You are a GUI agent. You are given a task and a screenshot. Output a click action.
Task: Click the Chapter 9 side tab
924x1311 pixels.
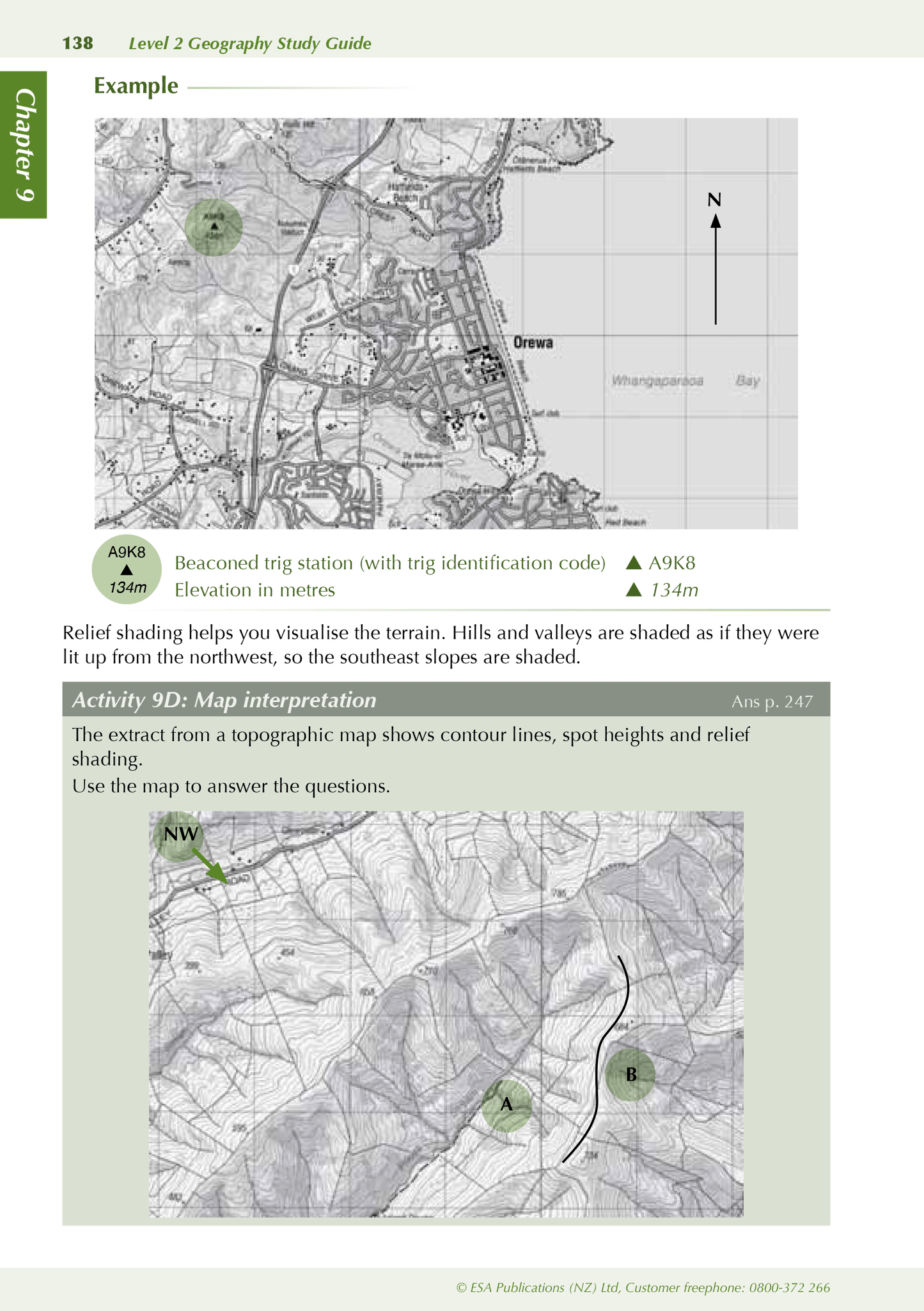click(24, 145)
